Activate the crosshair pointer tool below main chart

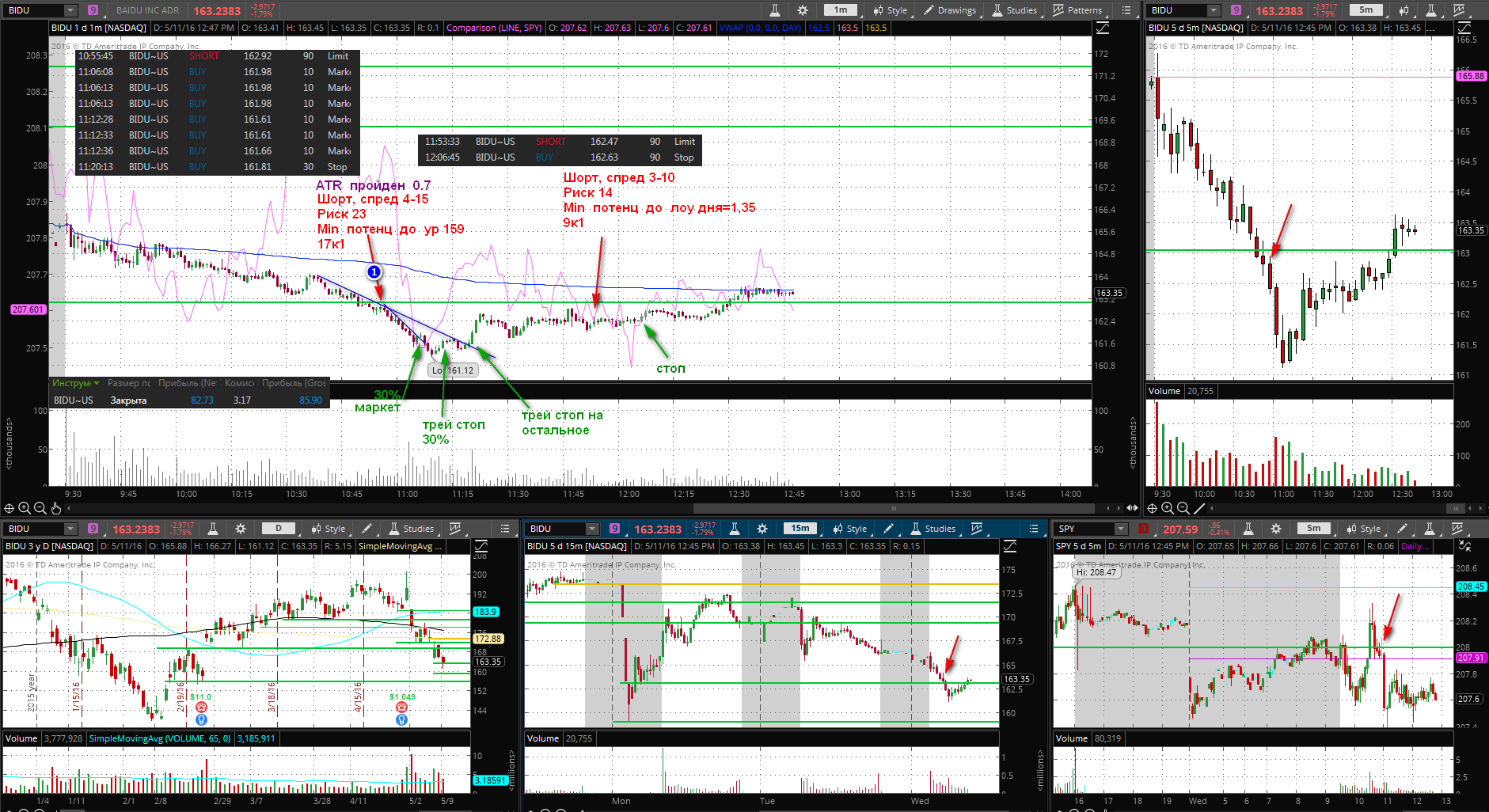point(9,508)
